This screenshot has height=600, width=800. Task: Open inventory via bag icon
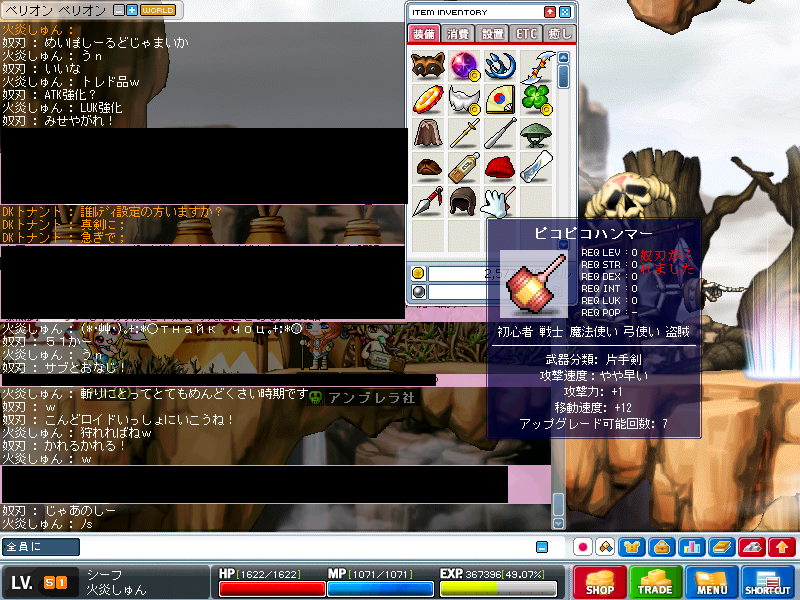tap(662, 547)
